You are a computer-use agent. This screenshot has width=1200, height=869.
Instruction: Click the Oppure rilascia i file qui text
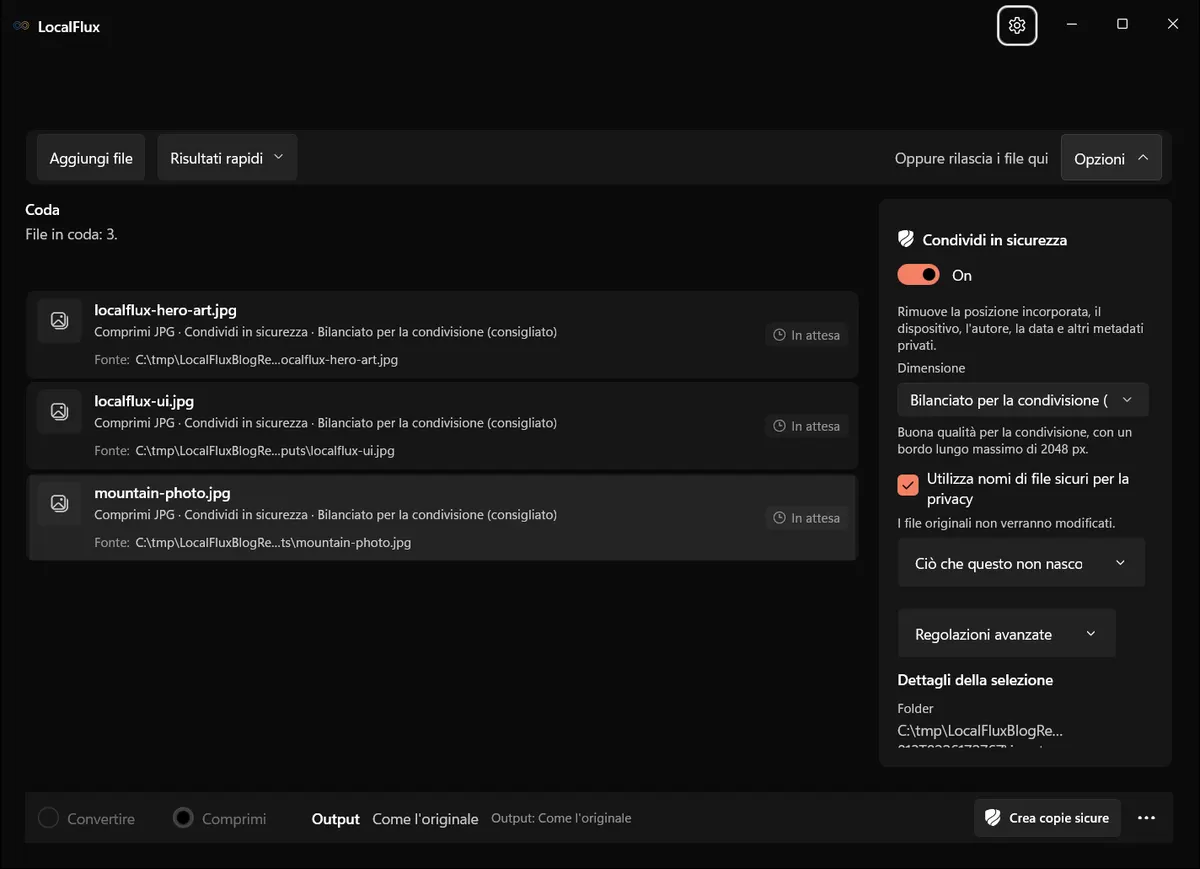(971, 159)
